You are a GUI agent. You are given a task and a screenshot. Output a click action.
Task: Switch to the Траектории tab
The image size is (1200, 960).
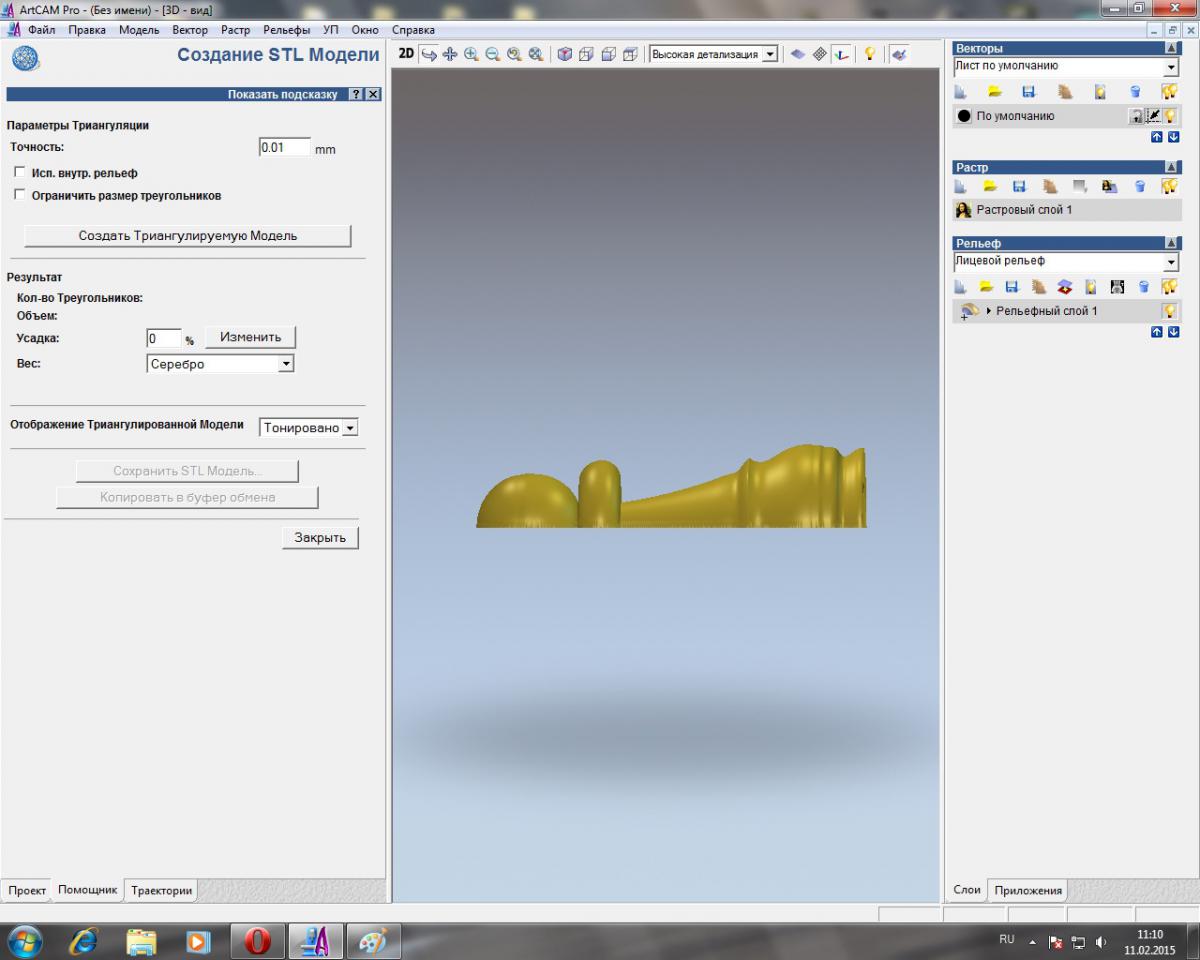click(161, 890)
